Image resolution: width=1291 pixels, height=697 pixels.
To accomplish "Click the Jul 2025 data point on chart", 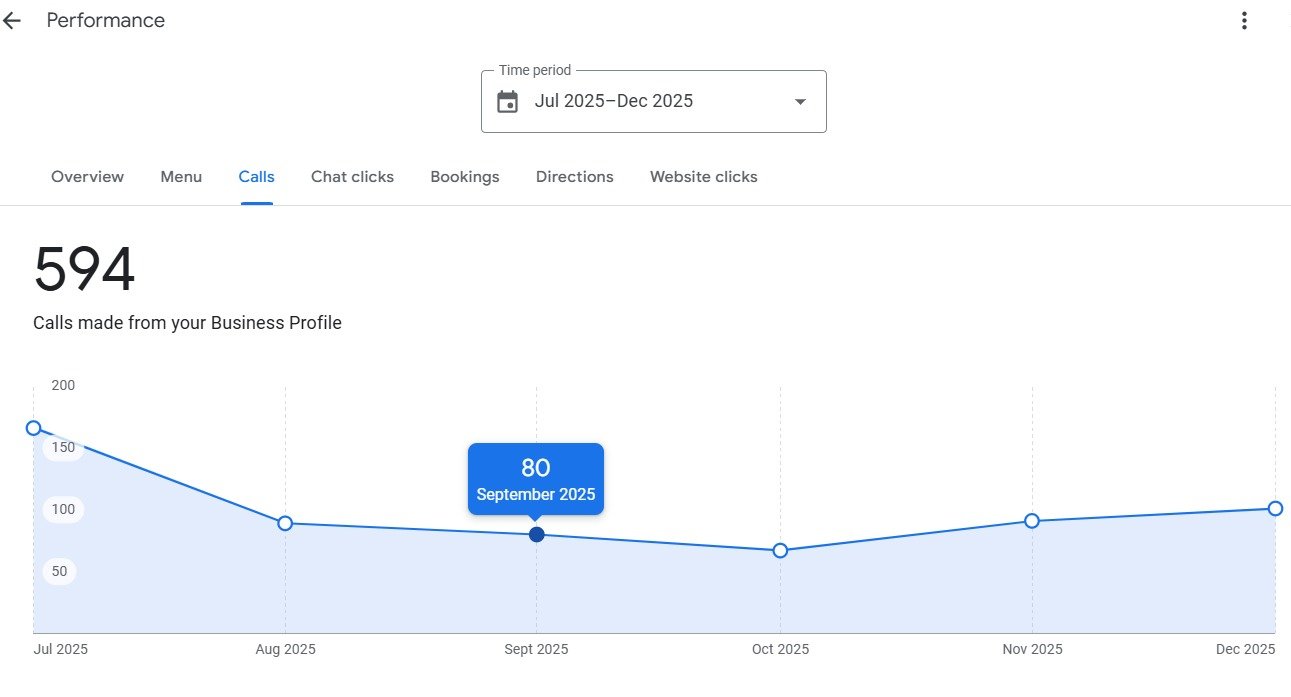I will click(33, 428).
